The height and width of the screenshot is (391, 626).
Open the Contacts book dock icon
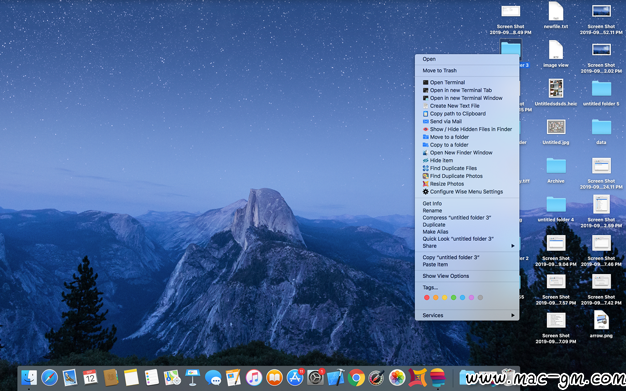click(111, 377)
